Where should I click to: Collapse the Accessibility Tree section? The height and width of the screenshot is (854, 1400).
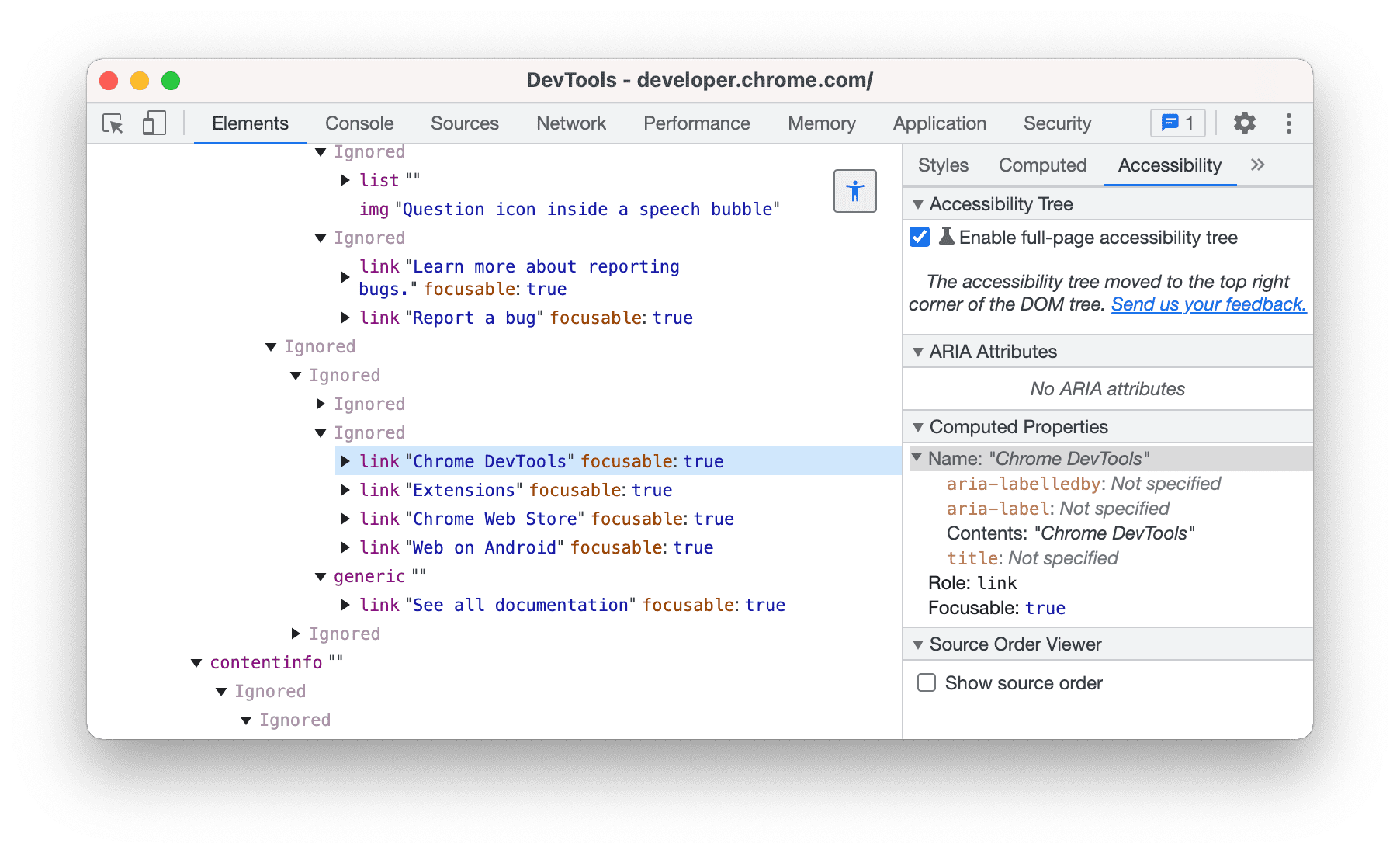(x=919, y=203)
